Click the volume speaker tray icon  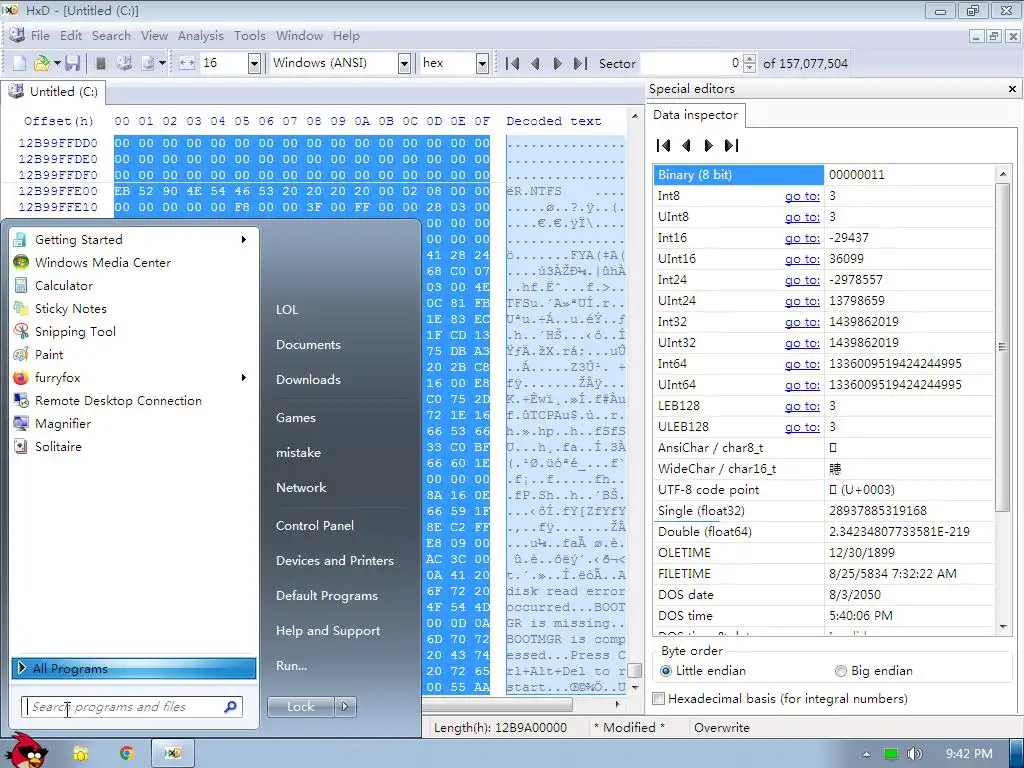(x=914, y=754)
